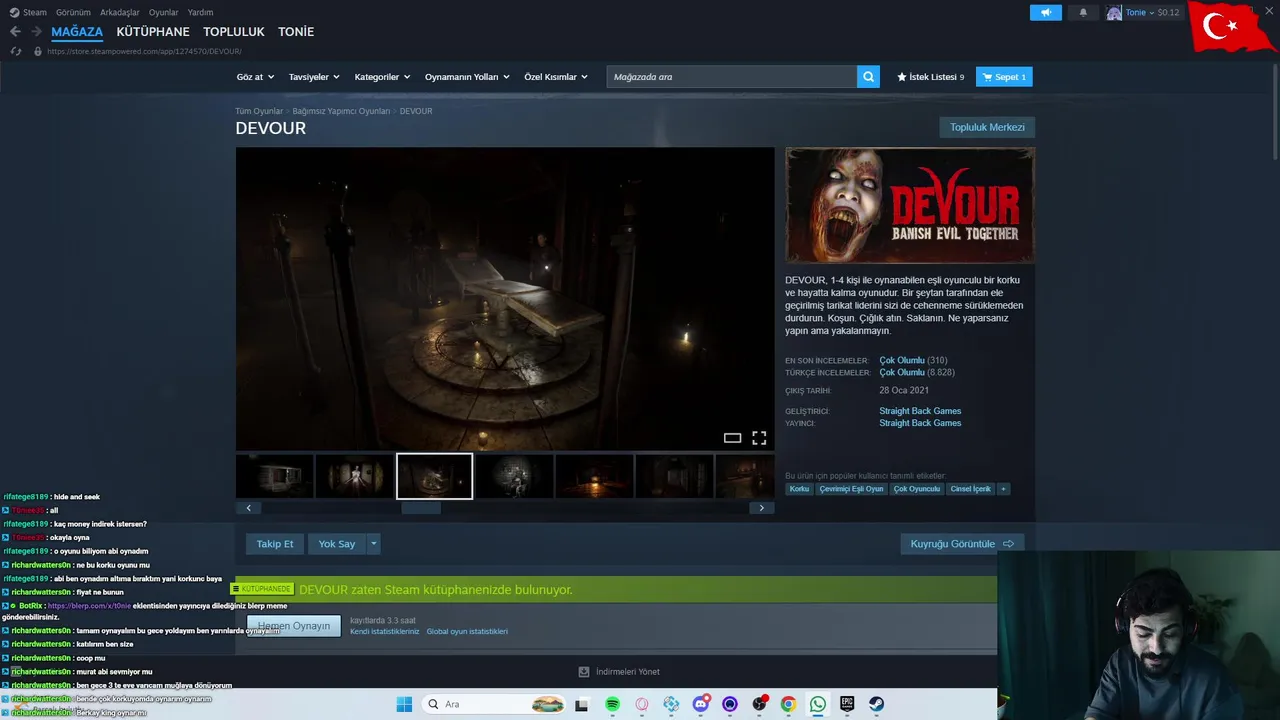The width and height of the screenshot is (1280, 720).
Task: Click the Takip Et button
Action: tap(275, 544)
